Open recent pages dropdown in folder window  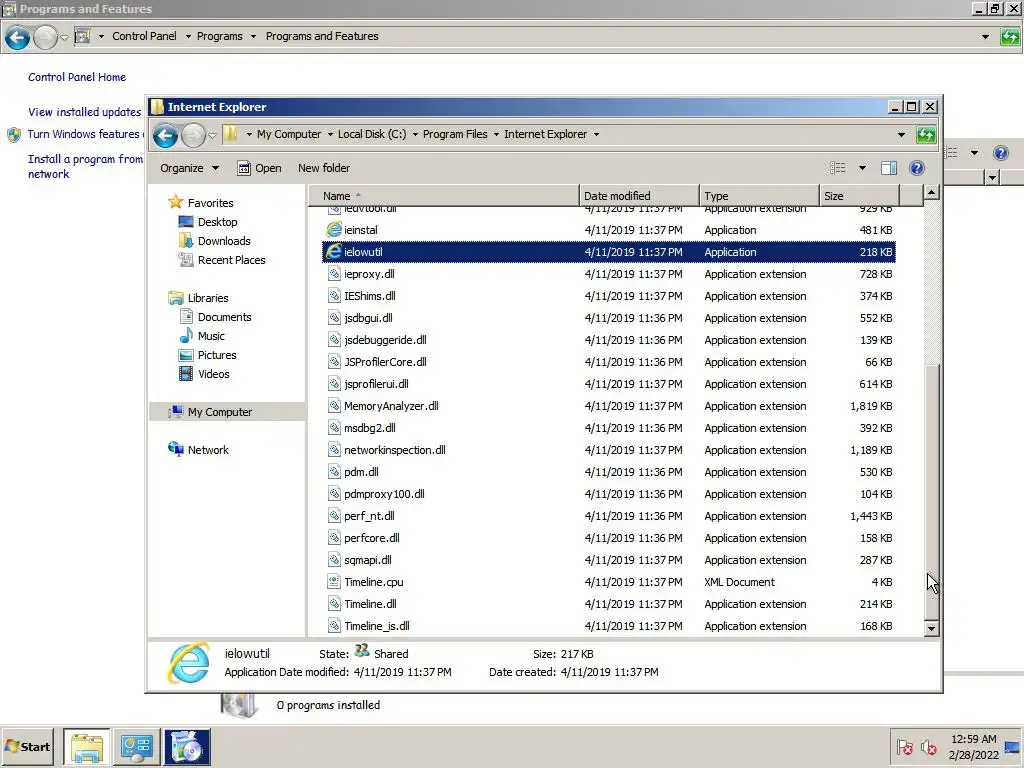tap(212, 136)
